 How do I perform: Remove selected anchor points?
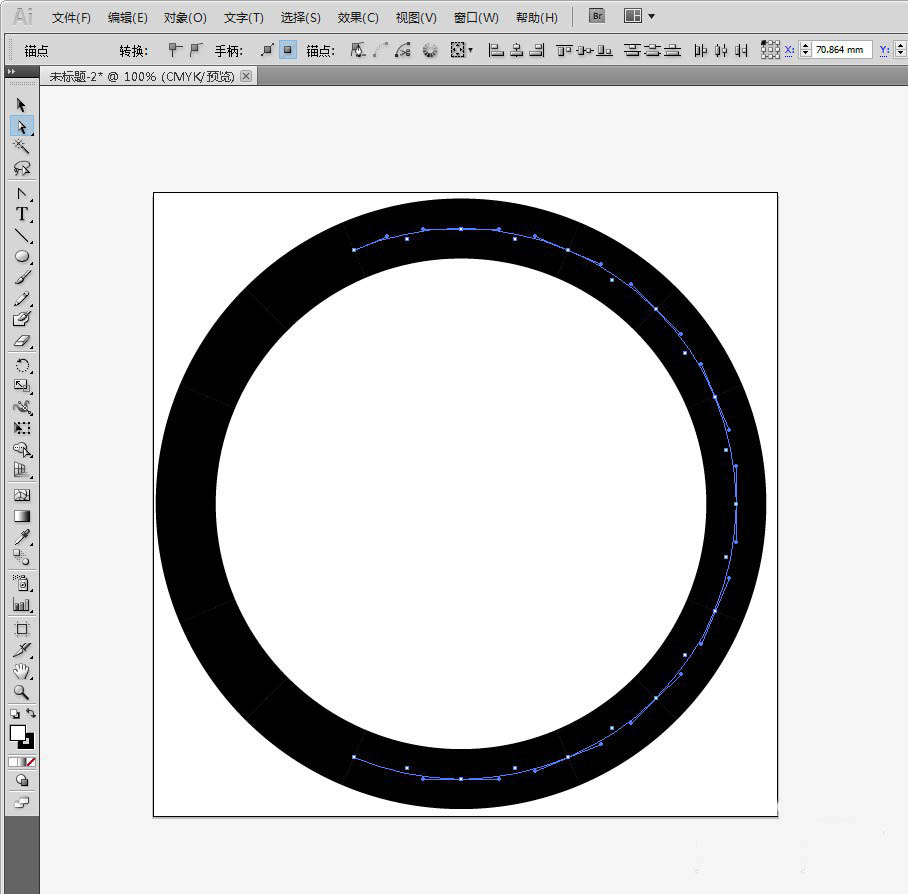(x=358, y=50)
